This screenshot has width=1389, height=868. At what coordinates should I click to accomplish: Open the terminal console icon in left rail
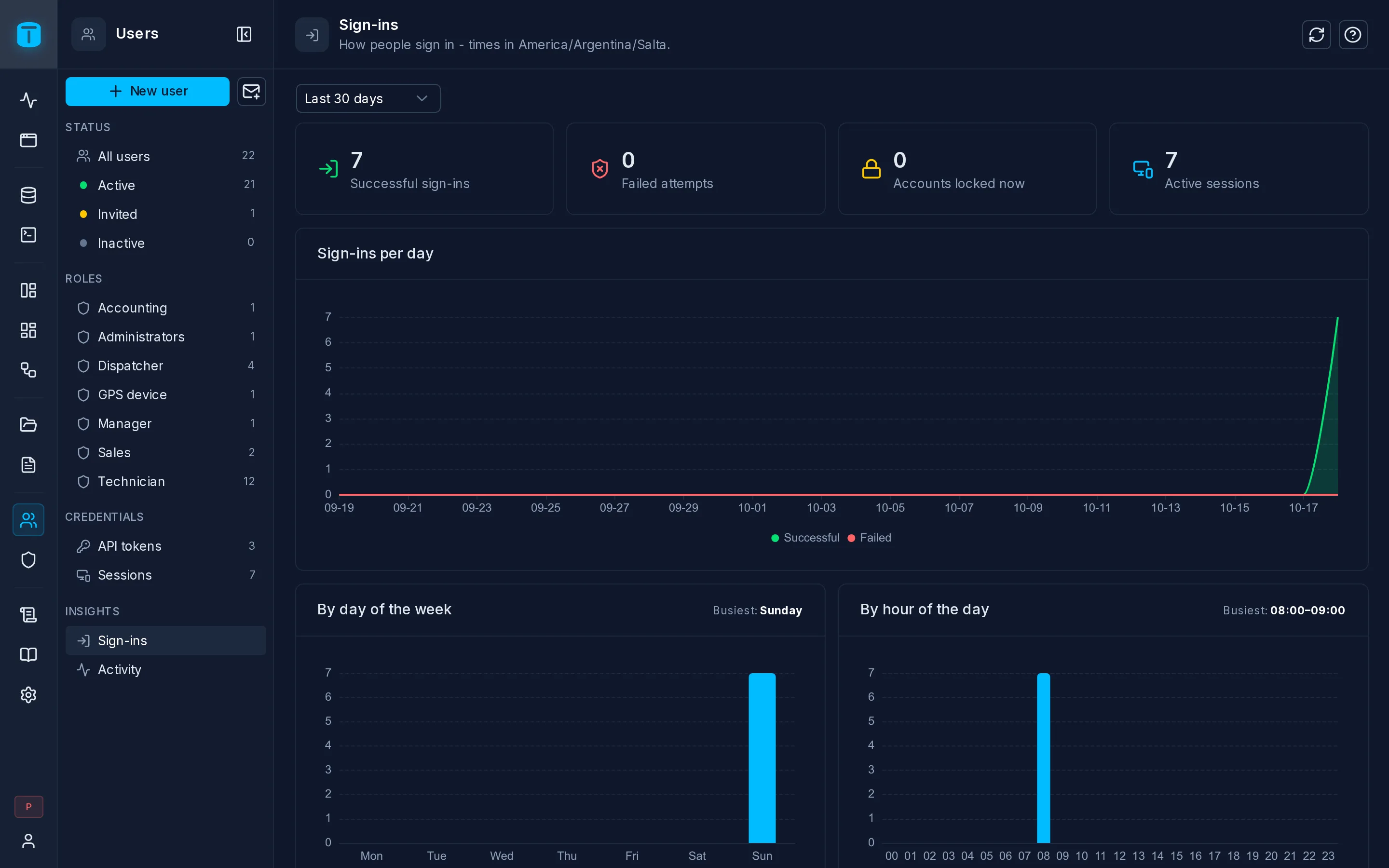[28, 235]
